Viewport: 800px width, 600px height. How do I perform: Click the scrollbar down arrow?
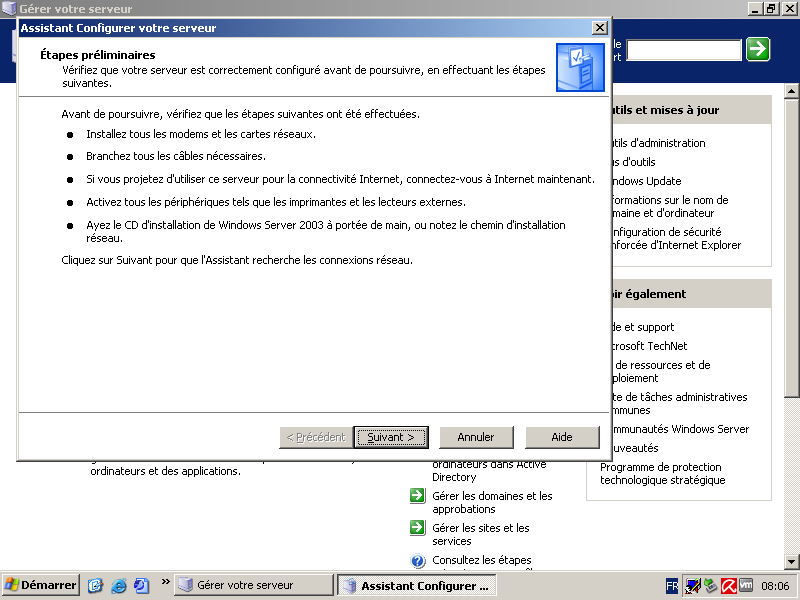pyautogui.click(x=792, y=560)
